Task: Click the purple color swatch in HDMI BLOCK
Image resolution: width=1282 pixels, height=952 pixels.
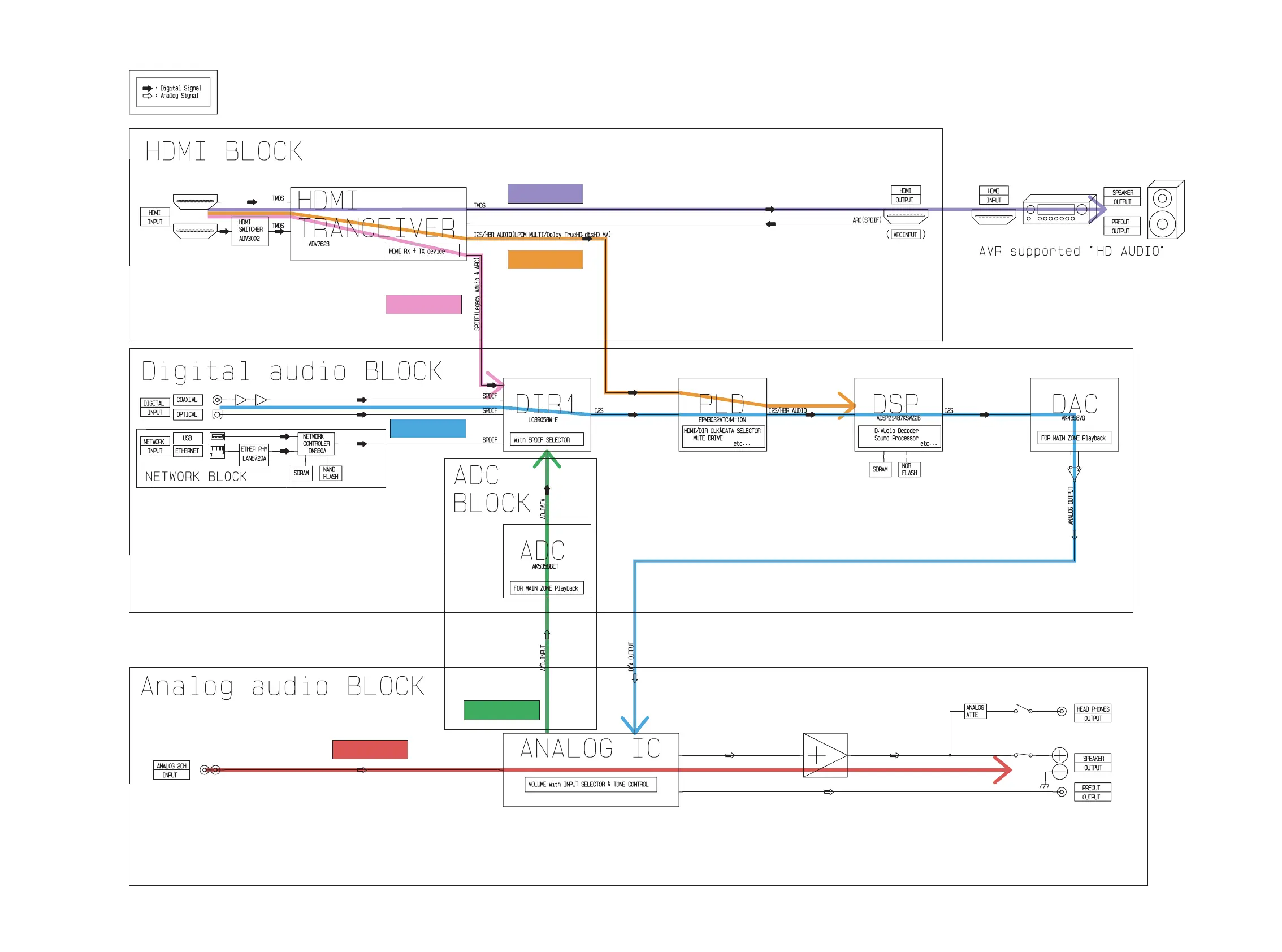Action: point(545,194)
